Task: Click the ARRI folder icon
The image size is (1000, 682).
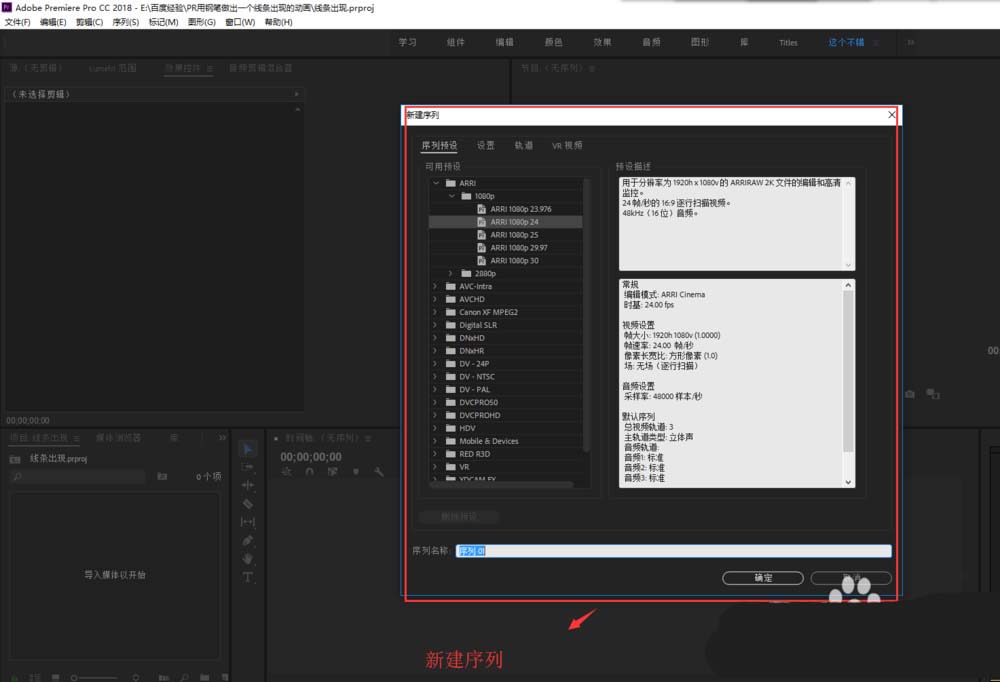Action: click(x=451, y=183)
